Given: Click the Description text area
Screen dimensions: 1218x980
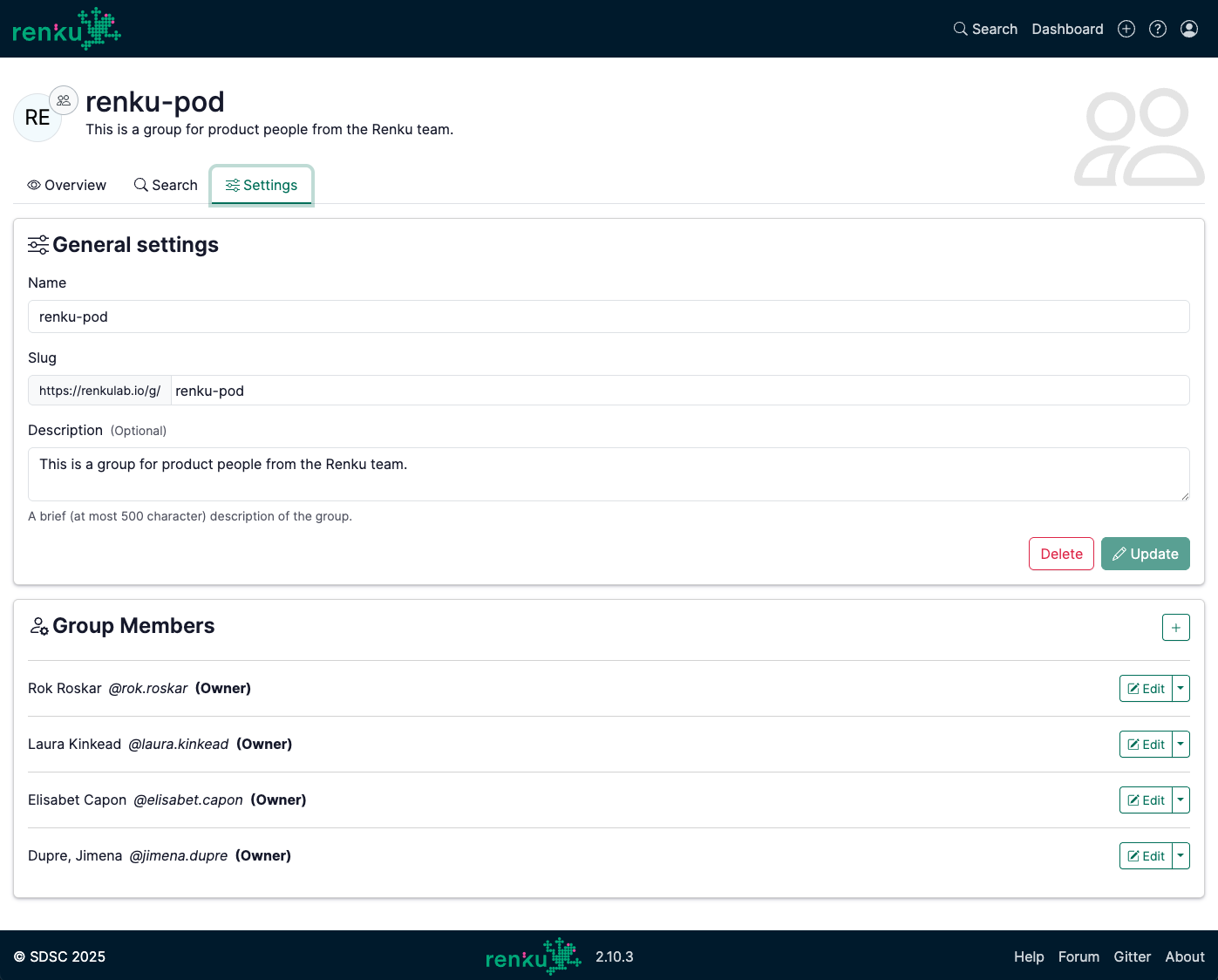Looking at the screenshot, I should tap(609, 474).
